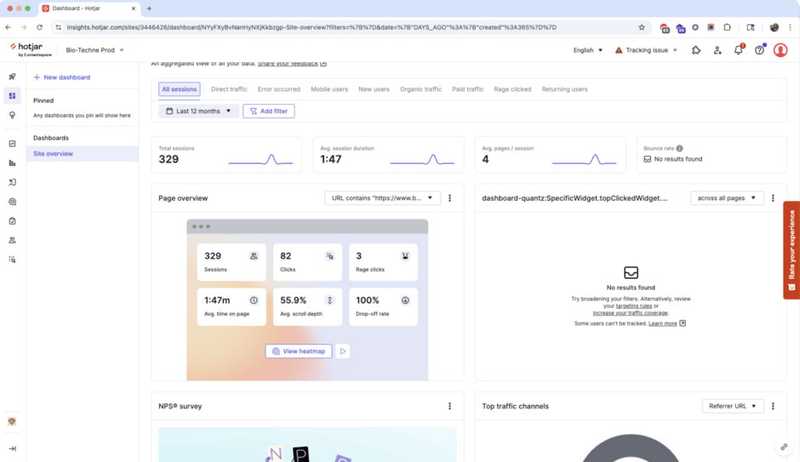Screen dimensions: 800x462
Task: Open the Referrer URL dropdown
Action: coord(732,406)
